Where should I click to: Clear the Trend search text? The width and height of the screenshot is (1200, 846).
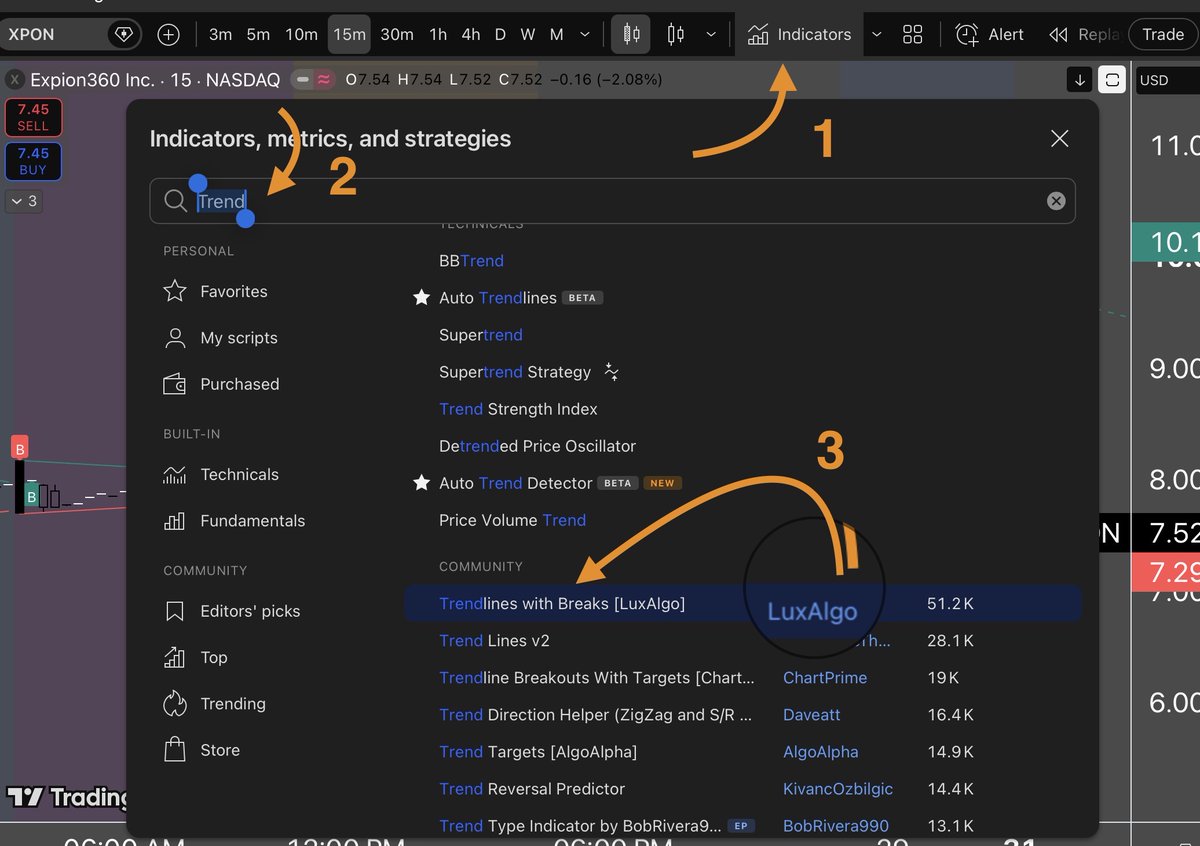coord(1056,201)
